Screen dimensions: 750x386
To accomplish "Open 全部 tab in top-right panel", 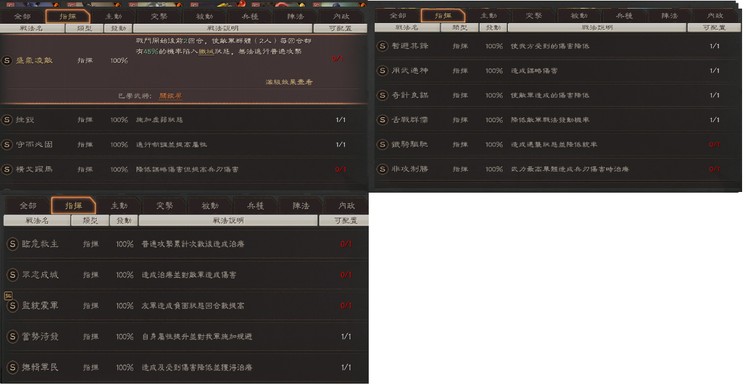I will tap(398, 16).
